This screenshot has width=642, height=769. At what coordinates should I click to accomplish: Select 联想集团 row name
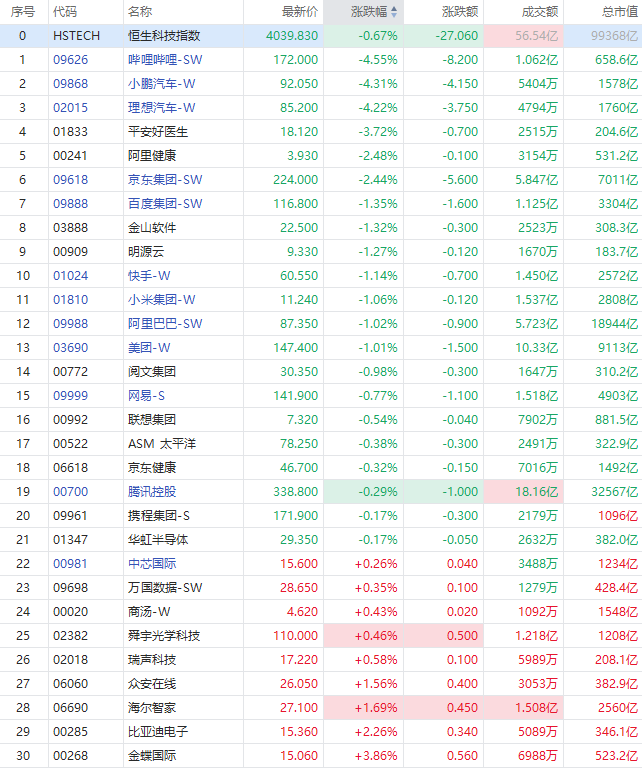(x=152, y=420)
